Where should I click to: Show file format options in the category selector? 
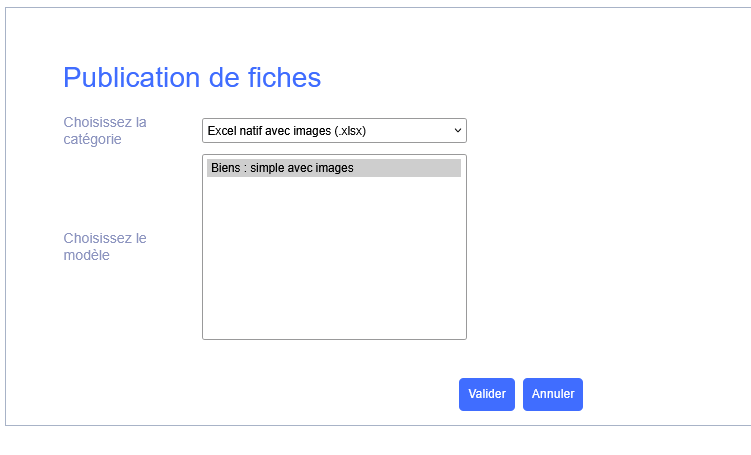(x=334, y=131)
